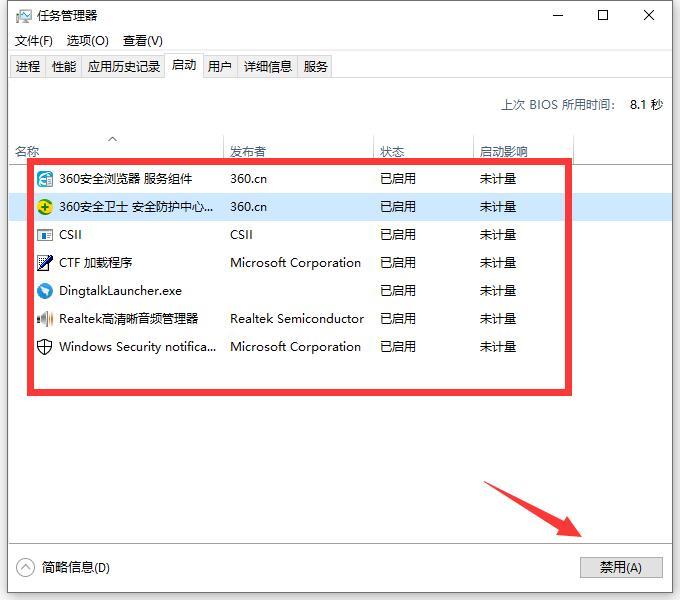Image resolution: width=680 pixels, height=600 pixels.
Task: Switch to the 服务 tab
Action: [315, 66]
